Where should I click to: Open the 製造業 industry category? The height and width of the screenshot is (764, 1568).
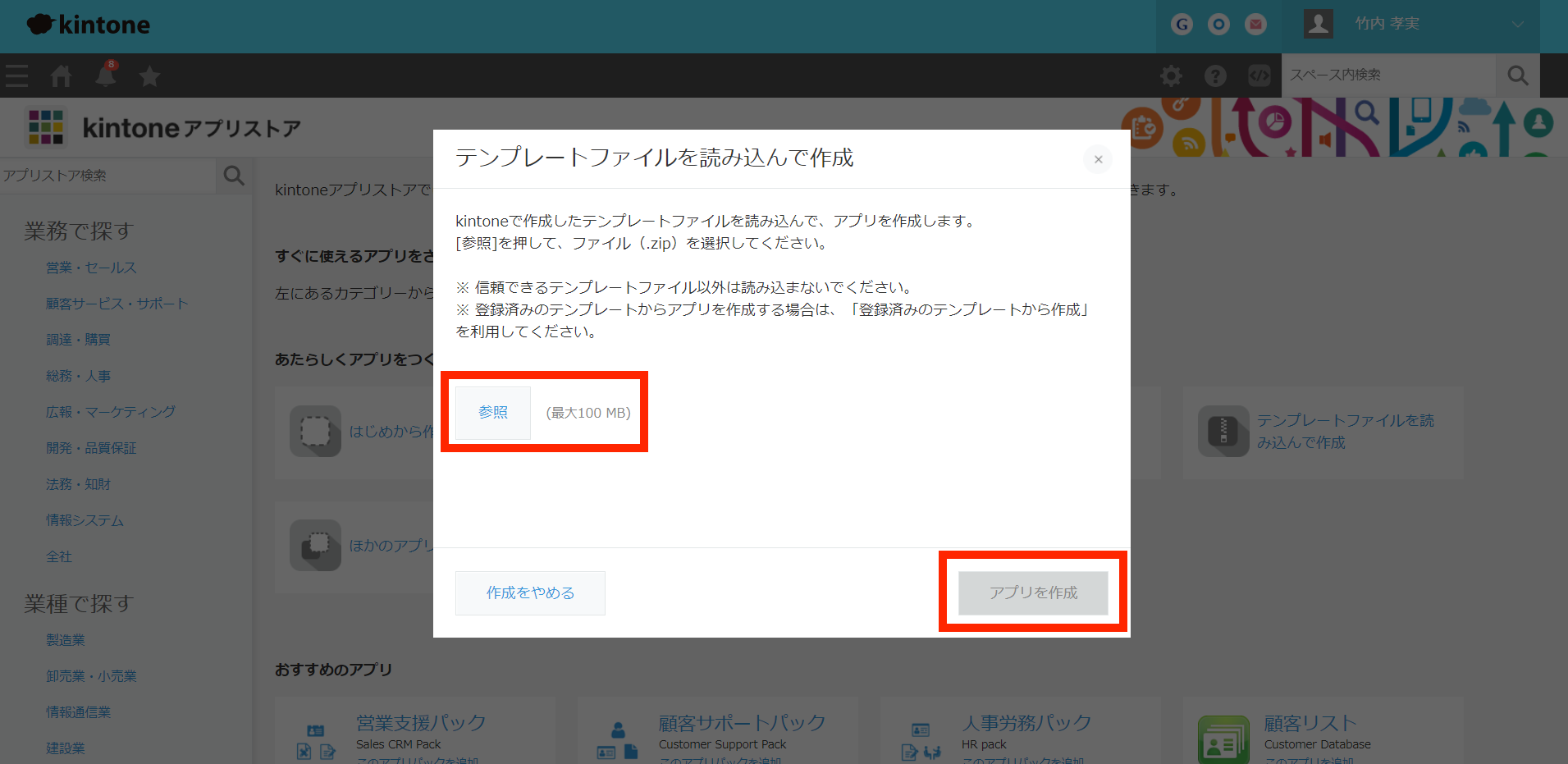click(66, 639)
